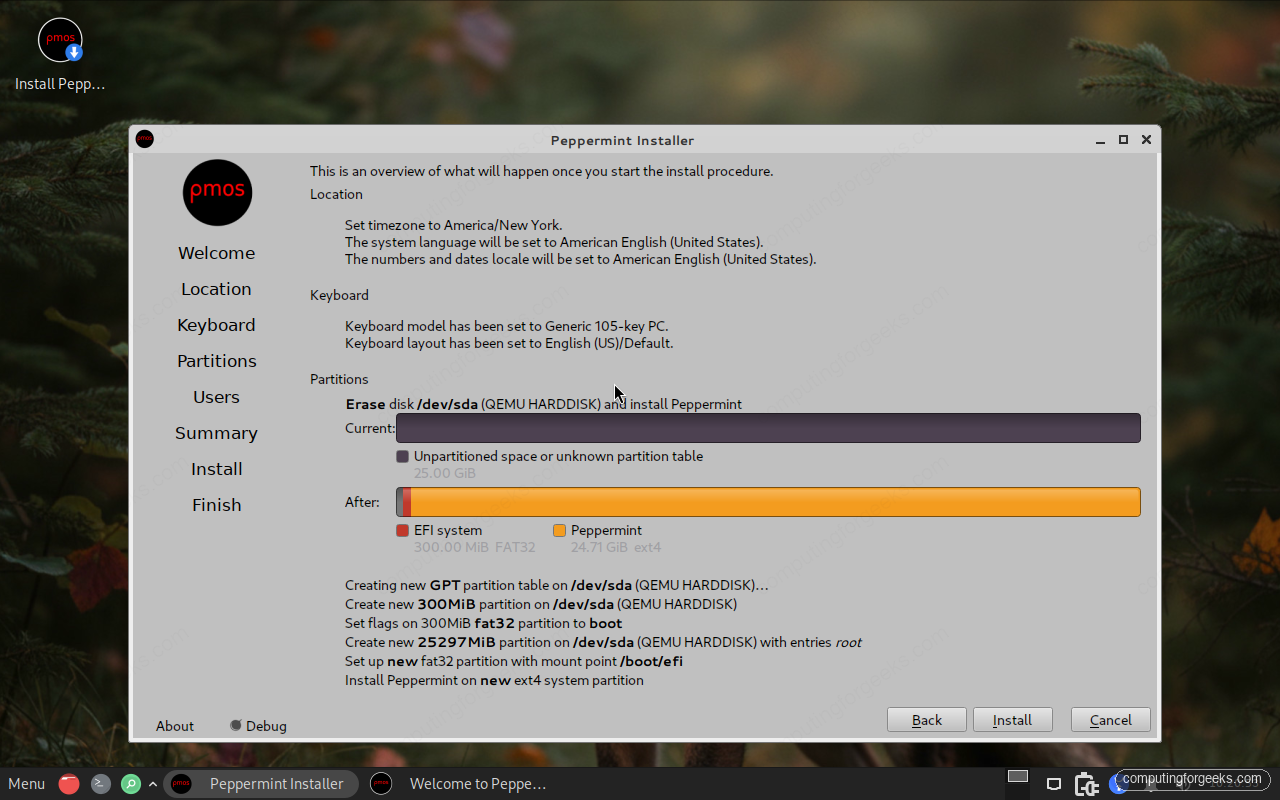Switch to Peppermint Installer taskbar window
1280x800 pixels.
[x=262, y=784]
